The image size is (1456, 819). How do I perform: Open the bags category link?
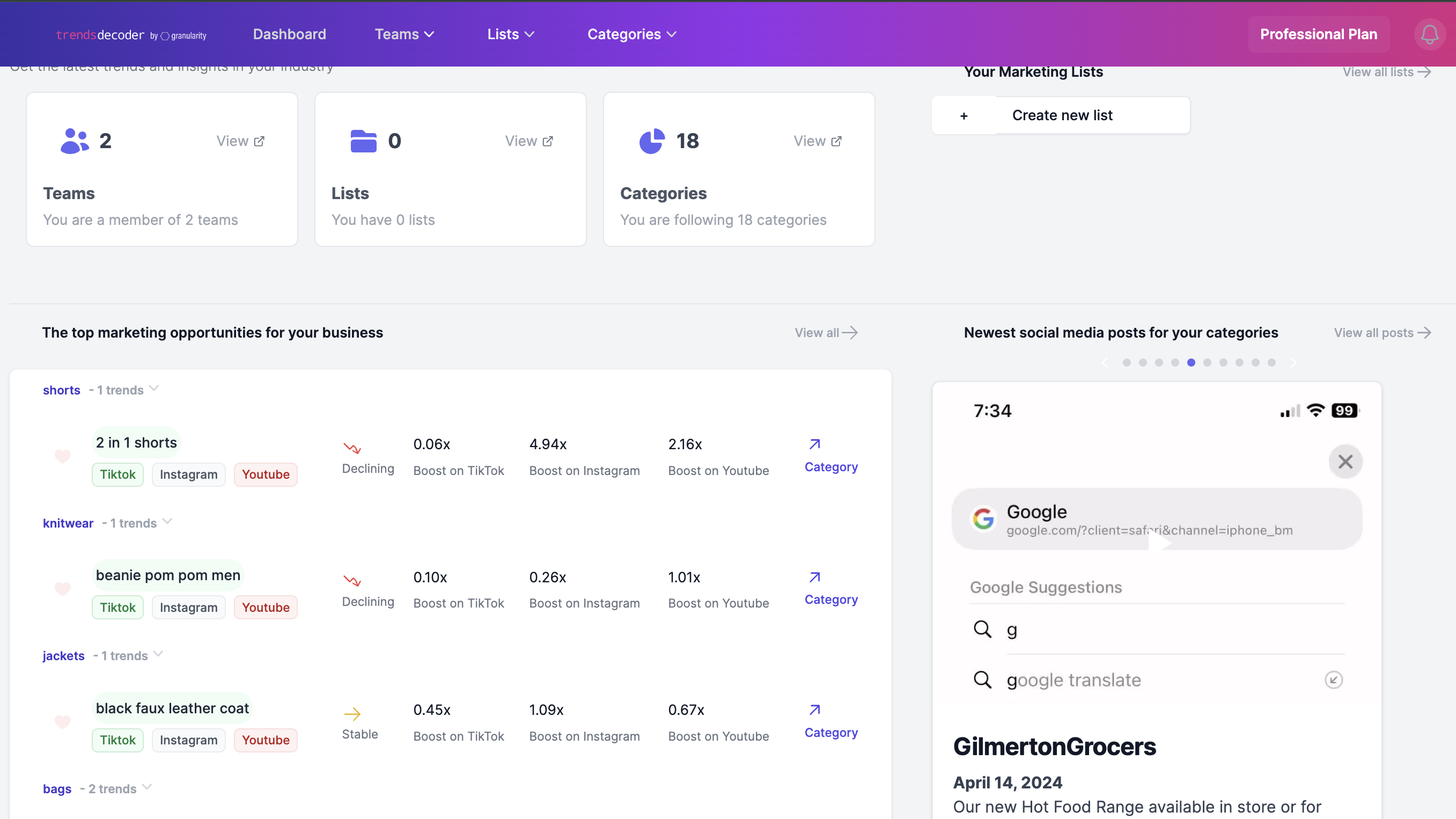coord(57,789)
